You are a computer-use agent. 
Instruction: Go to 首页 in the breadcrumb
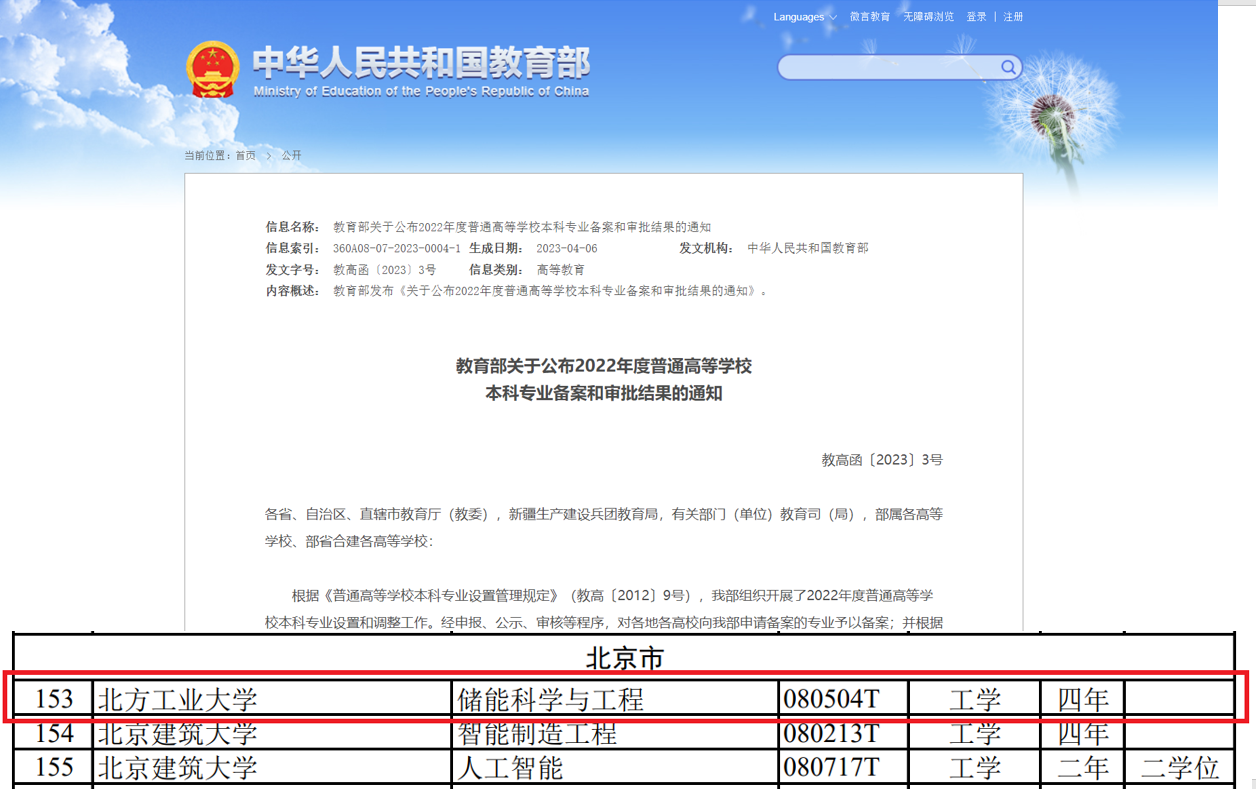pyautogui.click(x=245, y=156)
